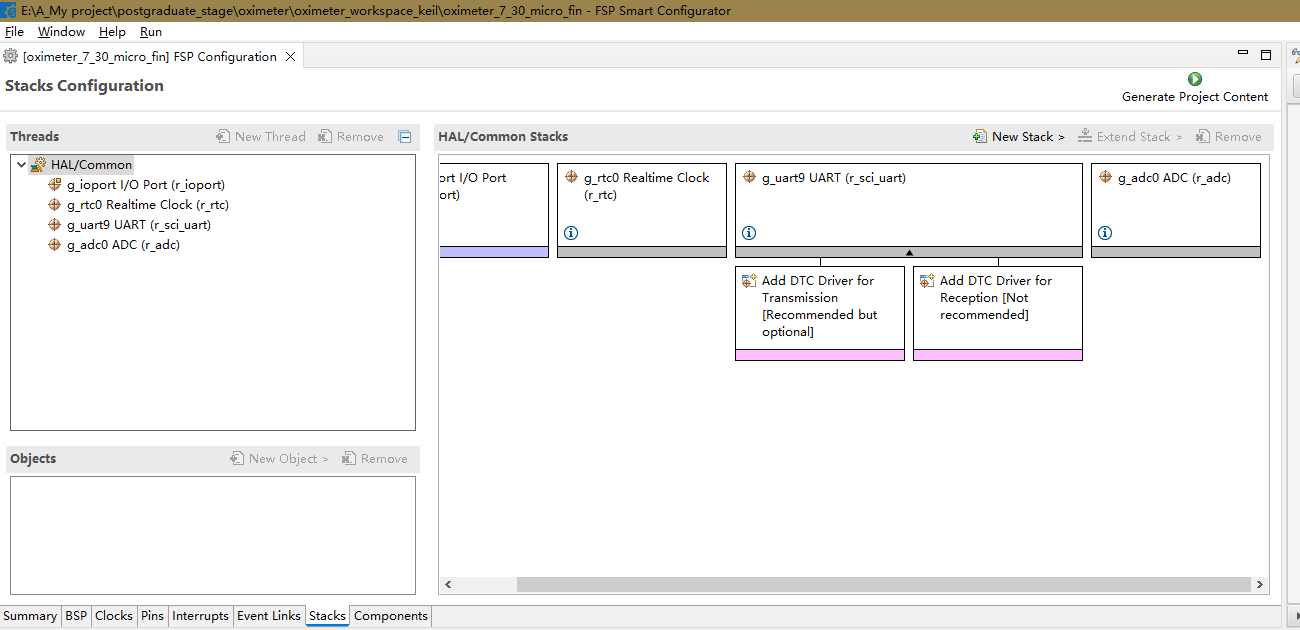
Task: Collapse the HAL/Common tree node
Action: click(x=21, y=165)
